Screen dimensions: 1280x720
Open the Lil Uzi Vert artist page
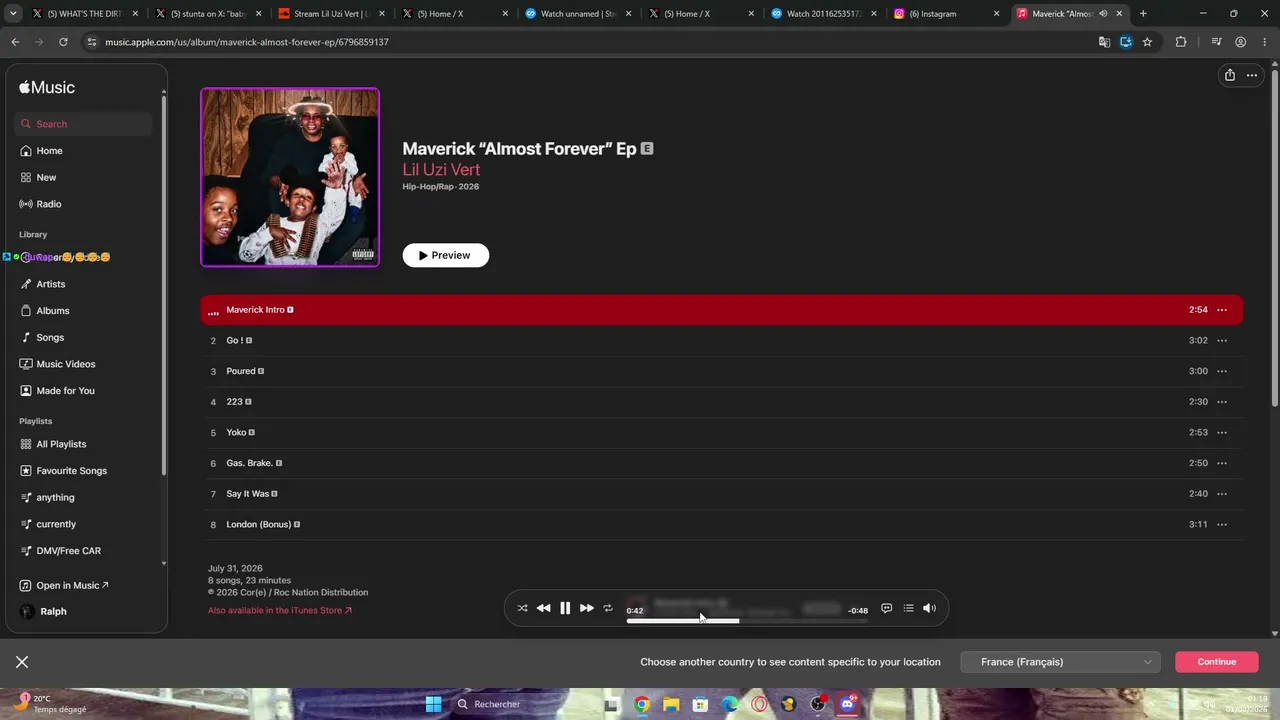441,170
